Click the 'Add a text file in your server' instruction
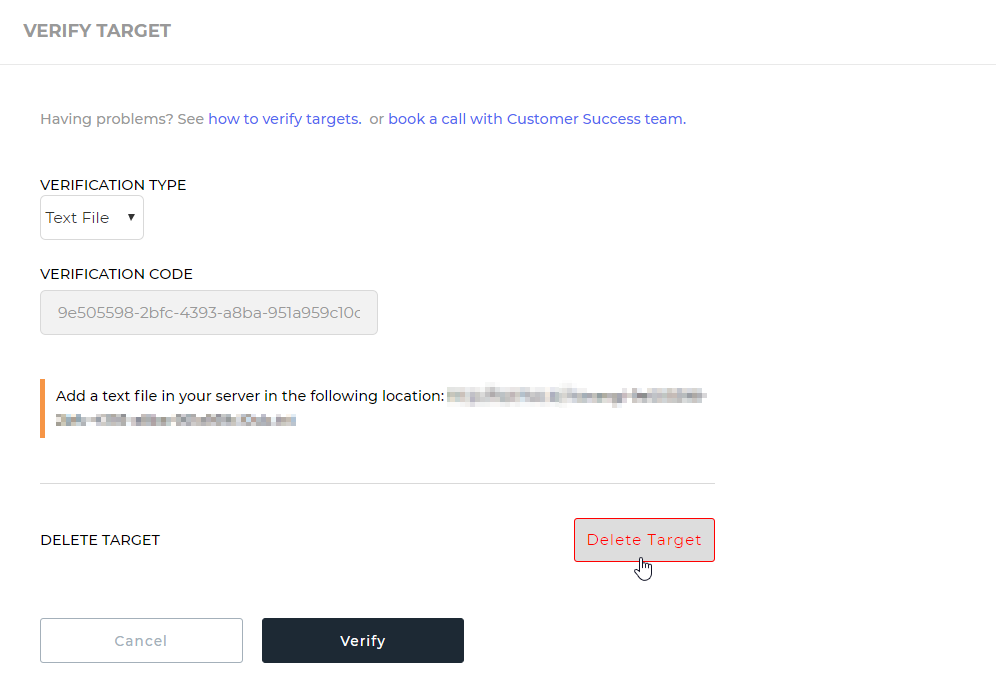 (250, 396)
